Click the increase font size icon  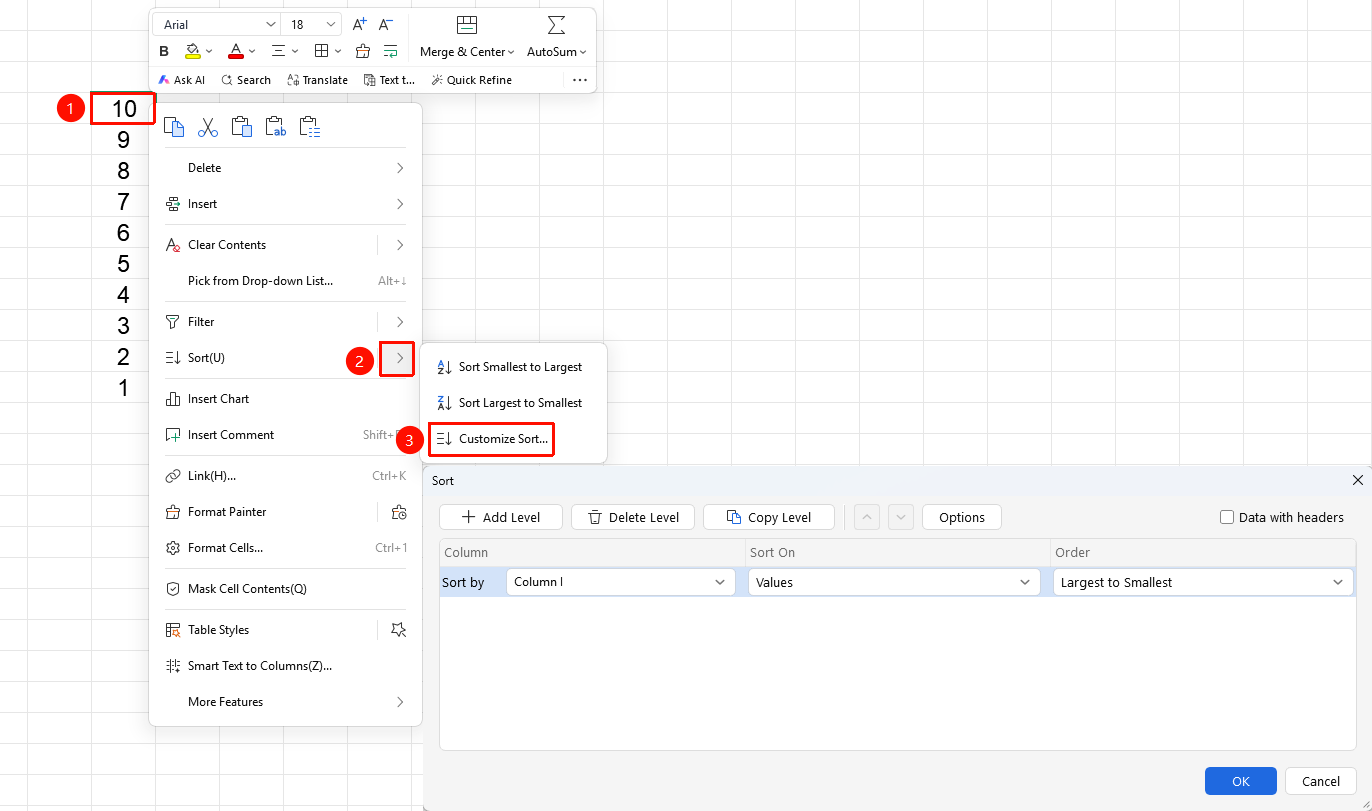coord(360,24)
